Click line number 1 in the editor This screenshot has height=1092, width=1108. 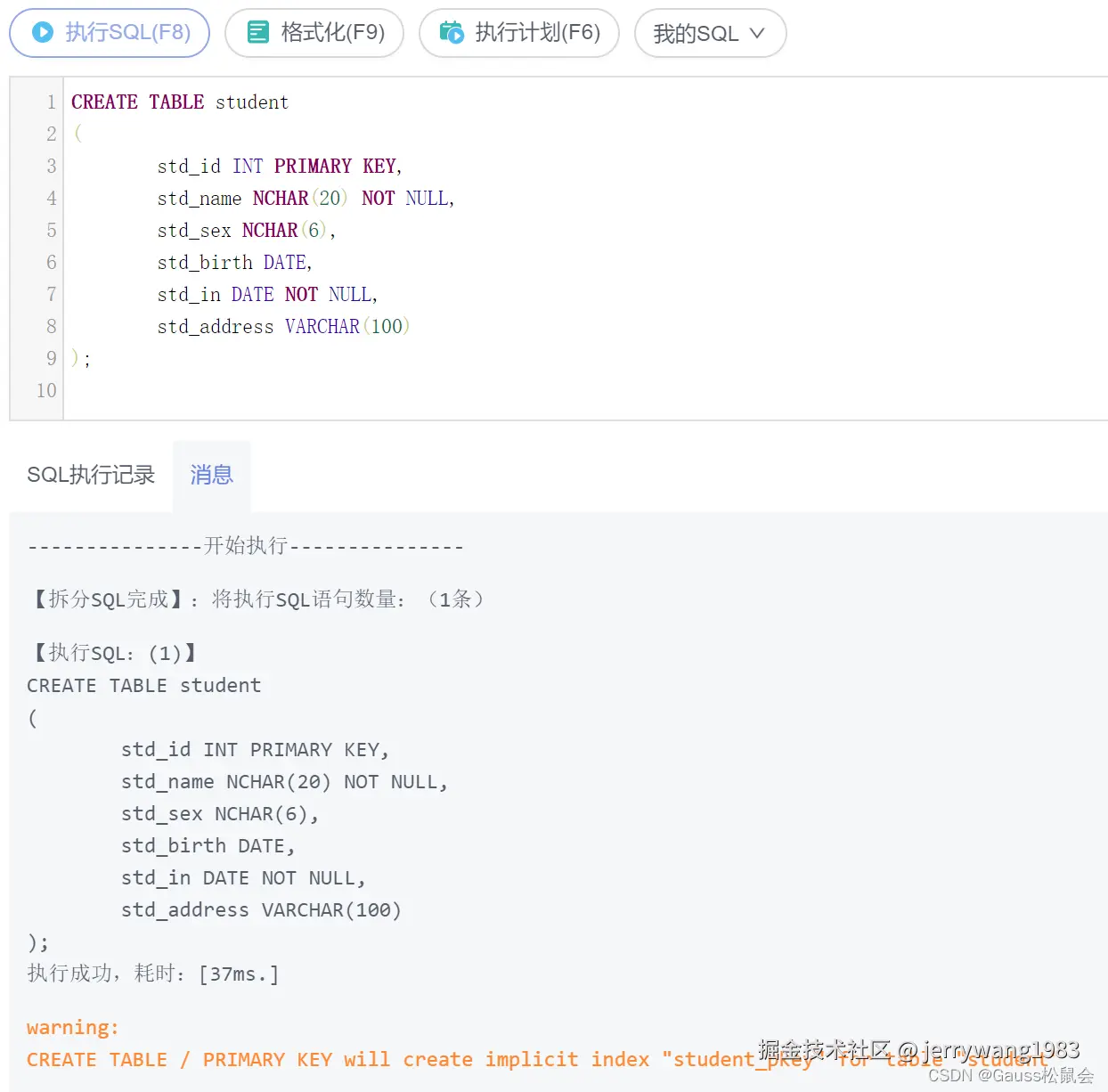pyautogui.click(x=49, y=102)
